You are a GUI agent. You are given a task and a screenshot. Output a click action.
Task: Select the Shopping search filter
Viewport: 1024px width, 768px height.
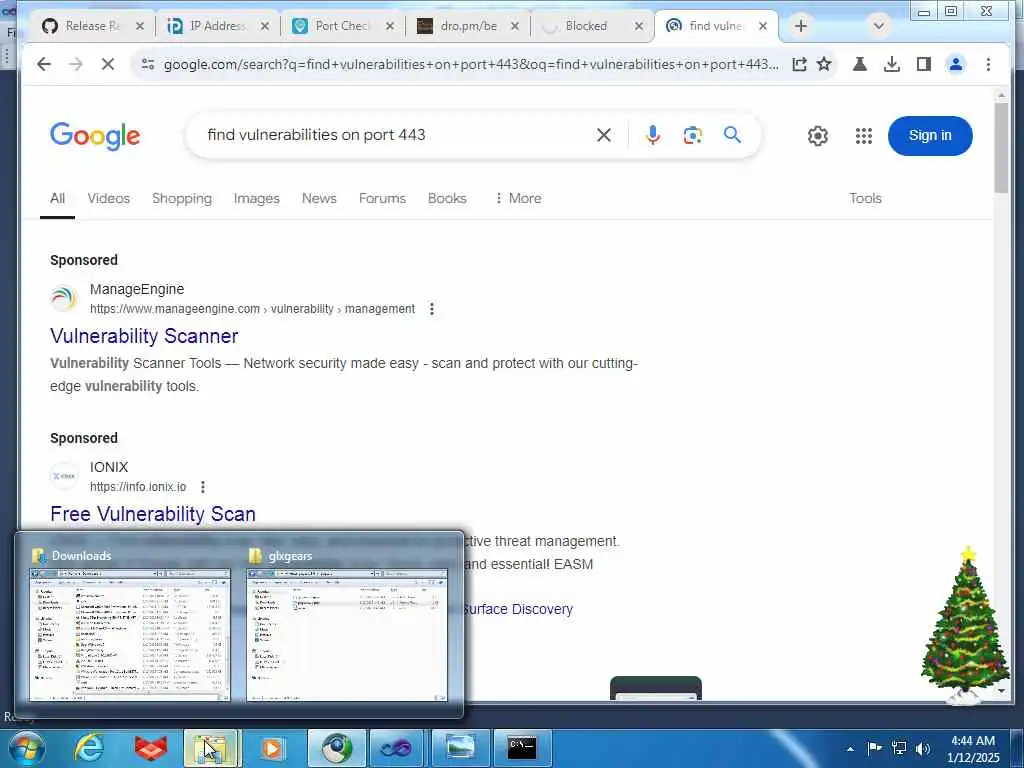pos(182,198)
